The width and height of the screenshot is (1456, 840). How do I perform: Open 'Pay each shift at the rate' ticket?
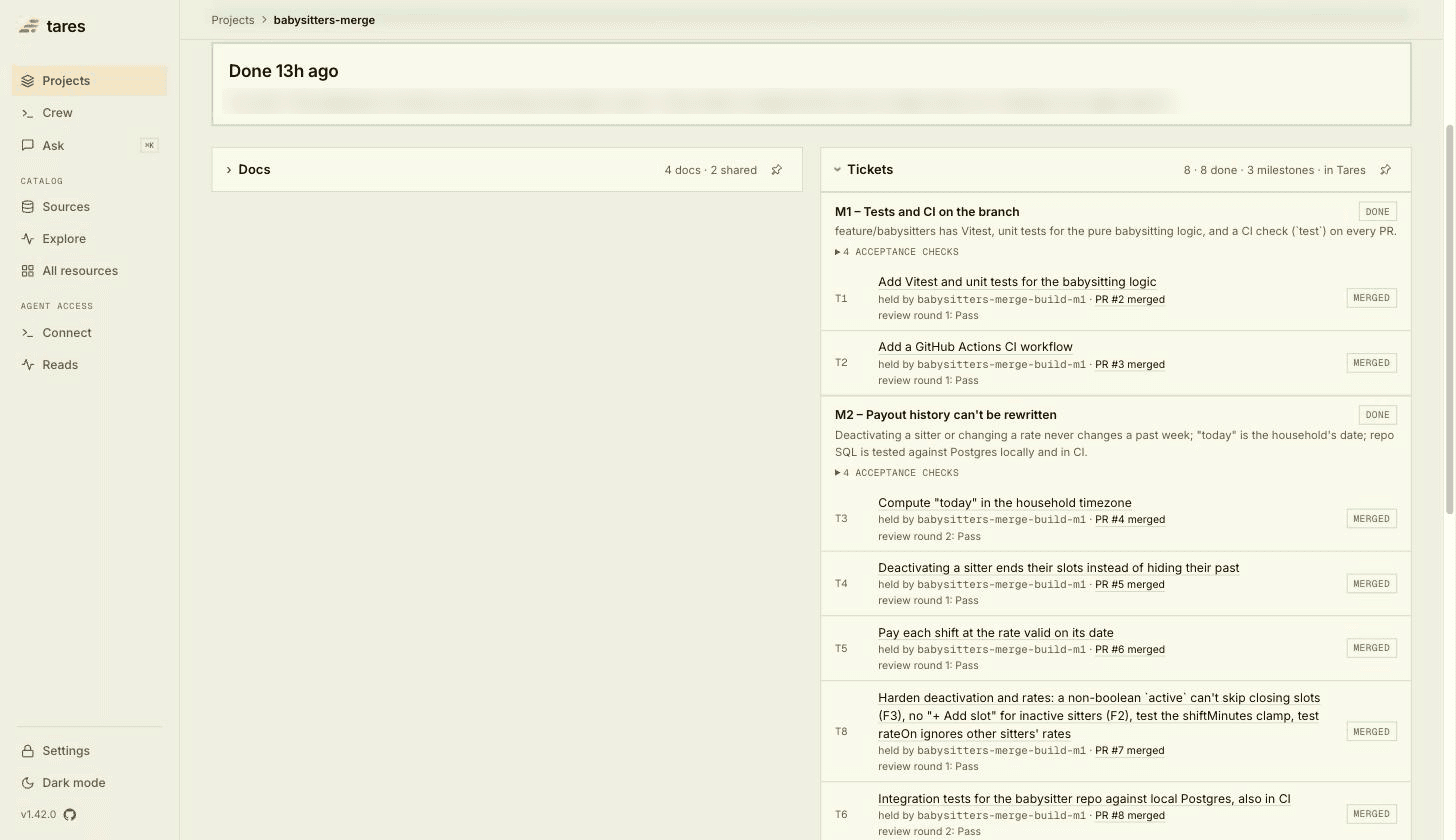click(x=996, y=633)
